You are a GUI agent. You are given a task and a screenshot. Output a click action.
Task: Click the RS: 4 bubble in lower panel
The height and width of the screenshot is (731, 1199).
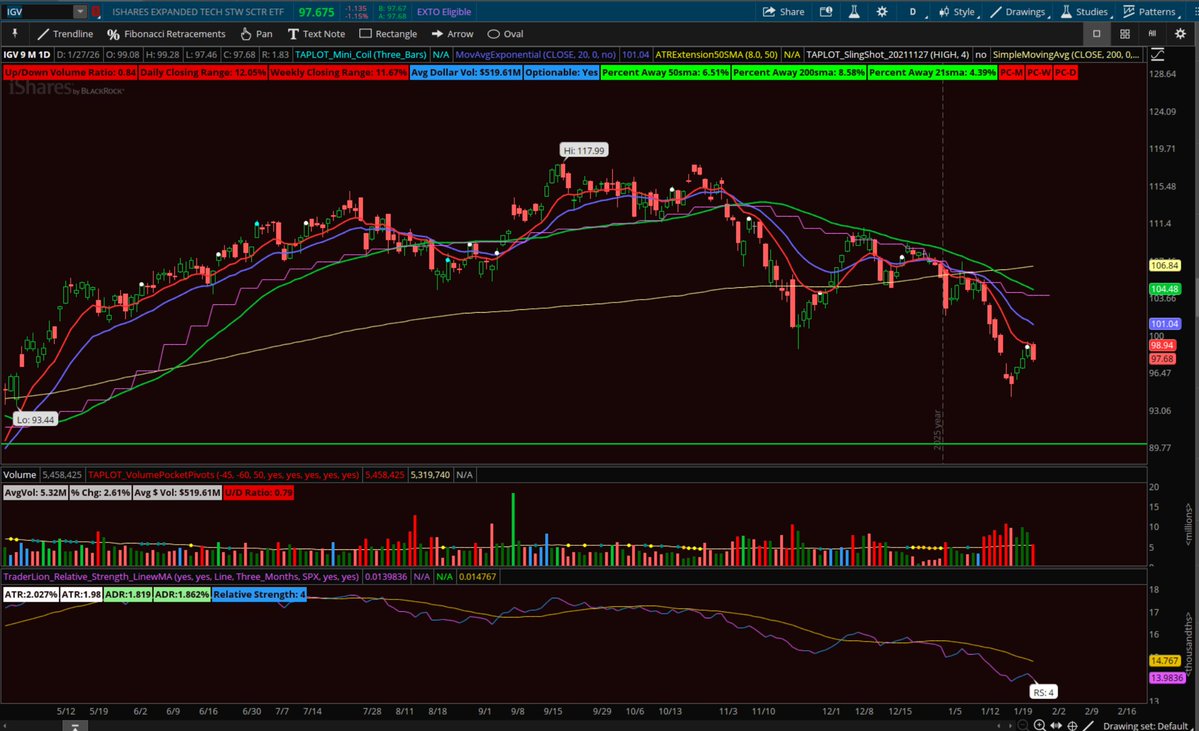click(x=1044, y=692)
